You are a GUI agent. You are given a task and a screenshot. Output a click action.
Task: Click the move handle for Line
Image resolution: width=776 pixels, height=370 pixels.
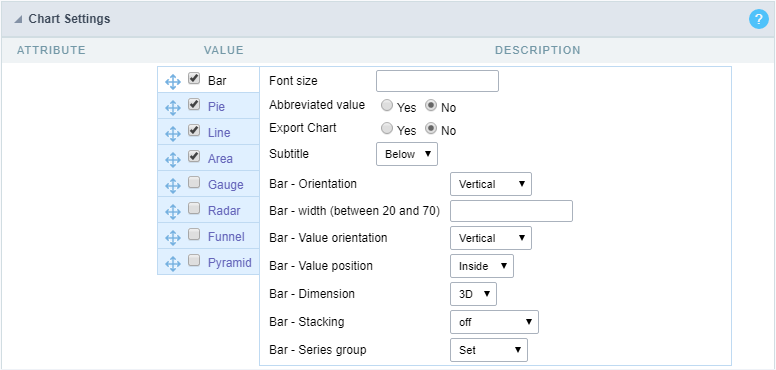coord(172,134)
